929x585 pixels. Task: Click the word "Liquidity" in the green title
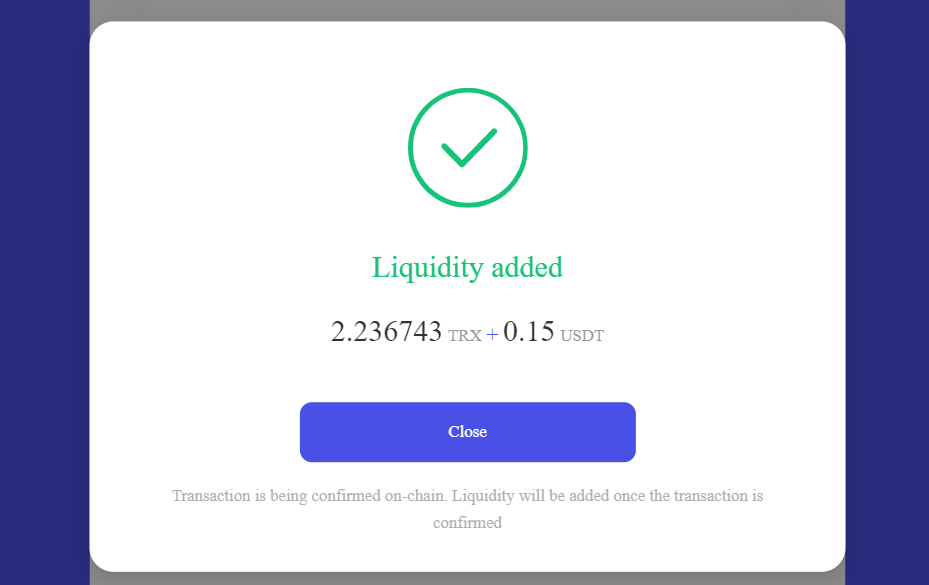(427, 268)
